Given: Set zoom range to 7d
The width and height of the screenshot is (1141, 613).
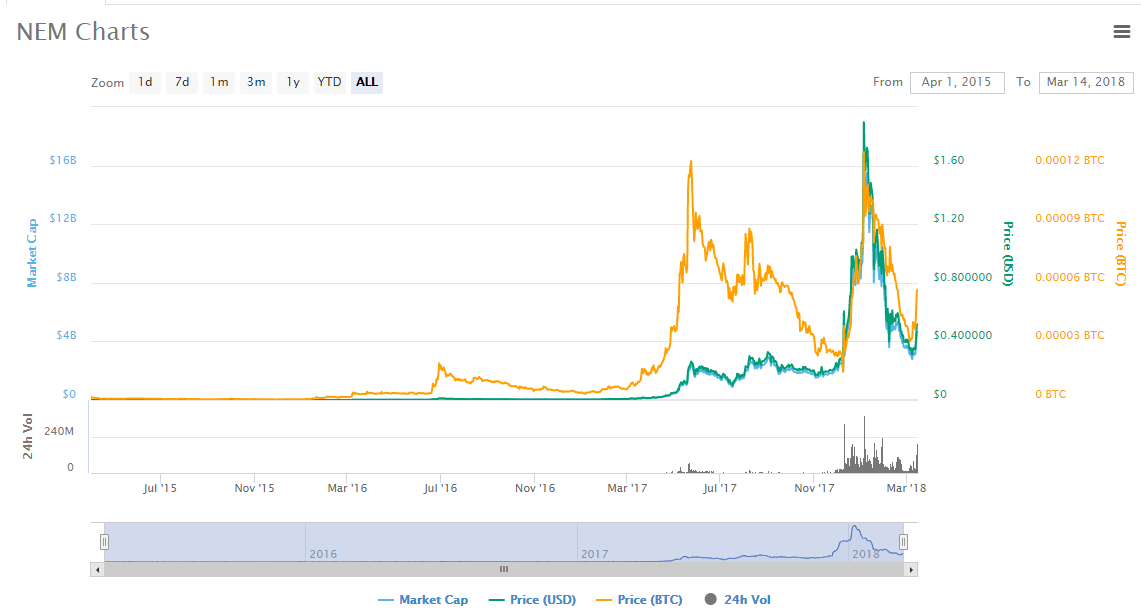Looking at the screenshot, I should pos(181,82).
